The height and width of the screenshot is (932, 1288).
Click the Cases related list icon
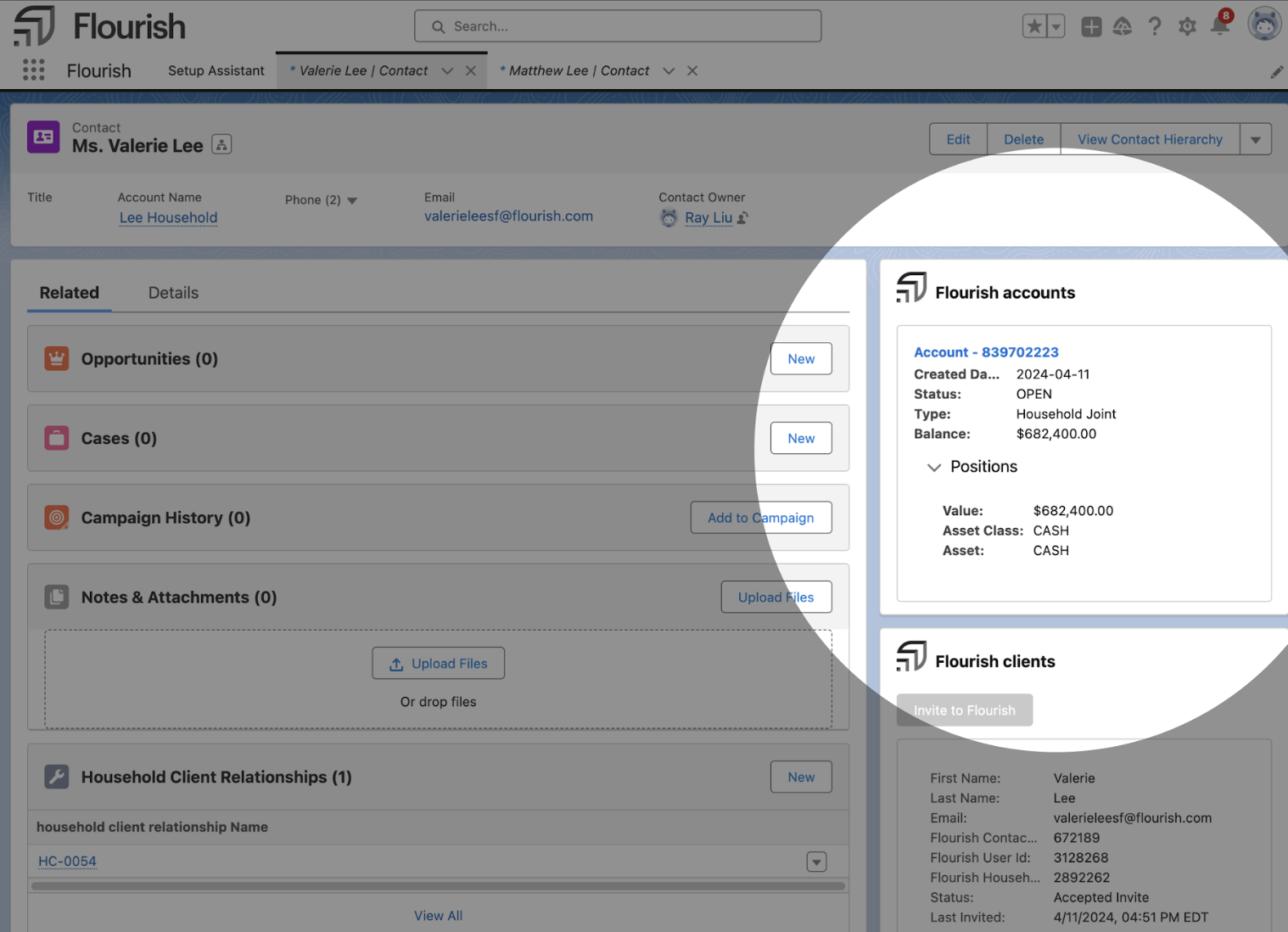56,438
